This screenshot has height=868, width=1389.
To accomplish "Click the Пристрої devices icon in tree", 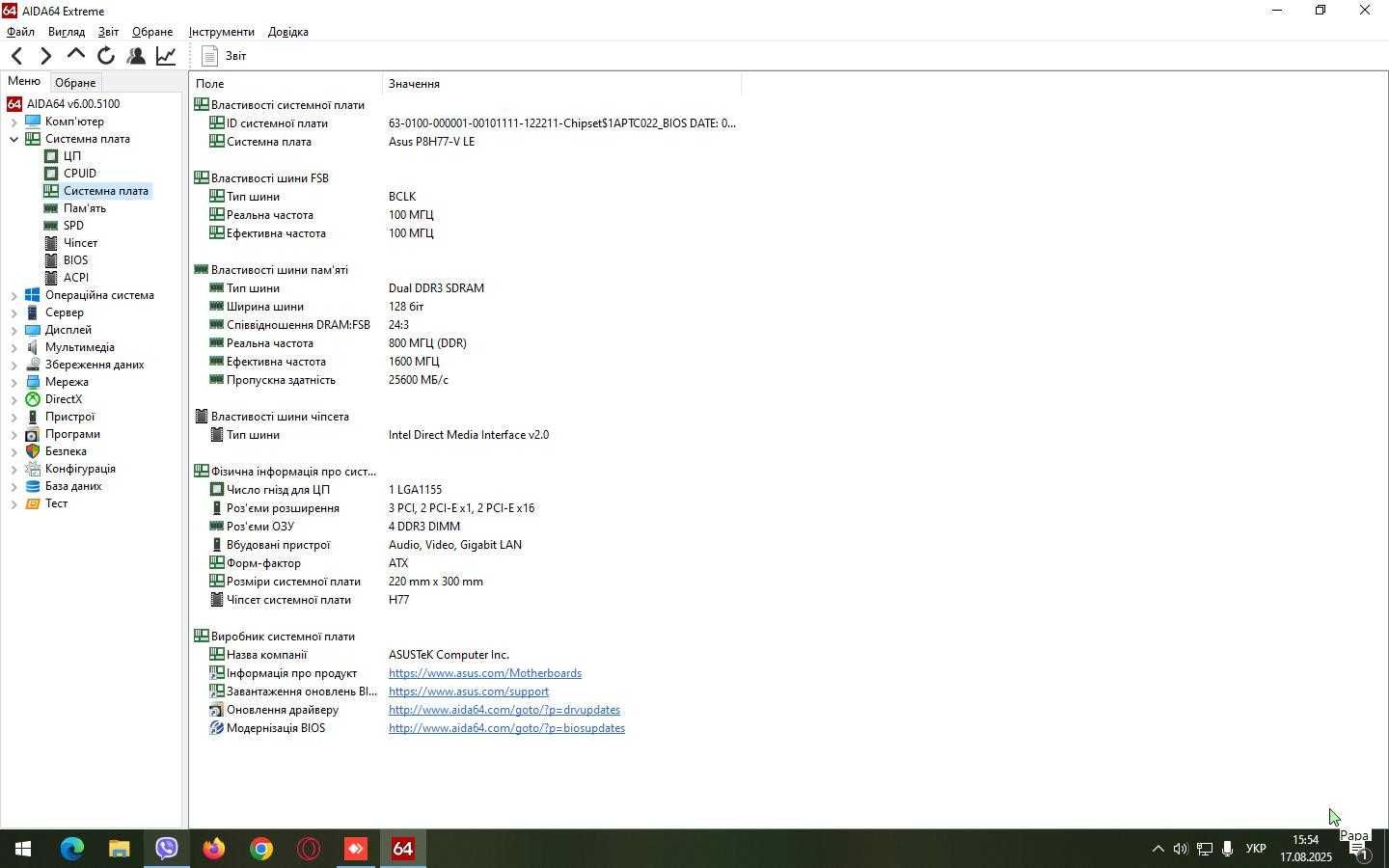I will point(33,417).
